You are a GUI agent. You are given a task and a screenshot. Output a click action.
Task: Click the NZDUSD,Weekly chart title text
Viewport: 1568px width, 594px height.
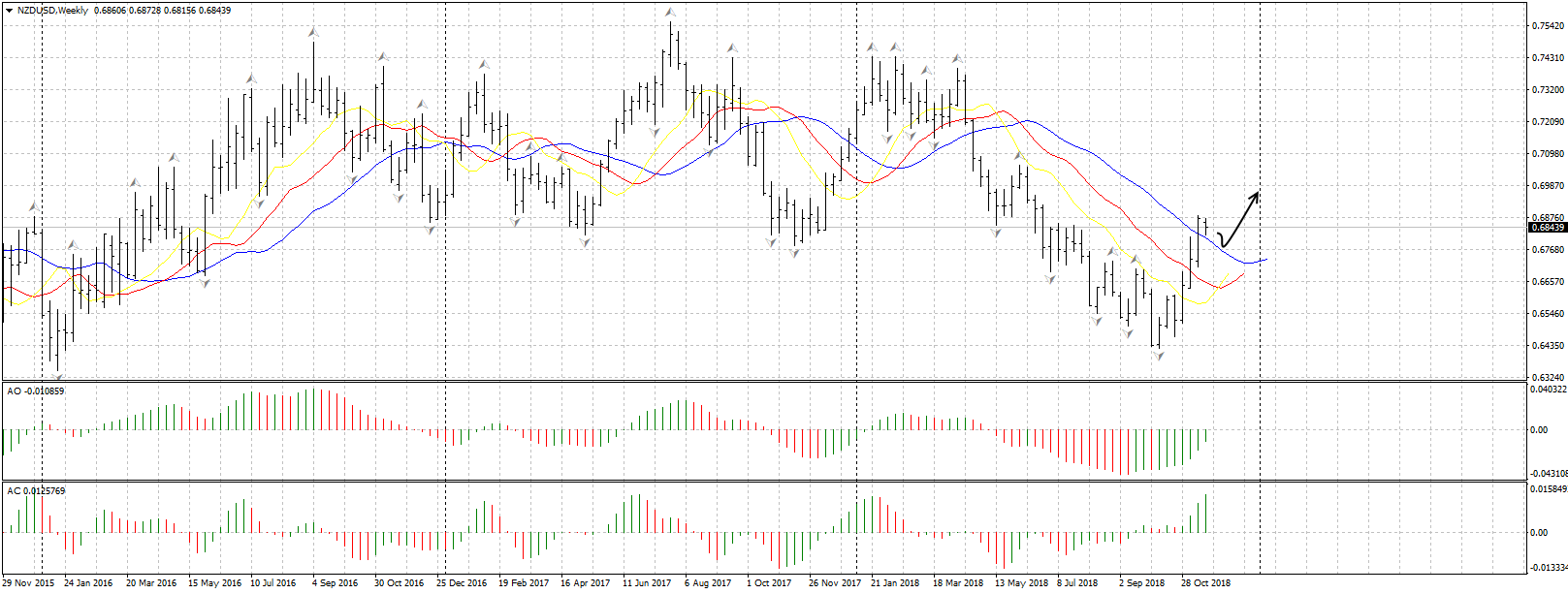(x=53, y=10)
